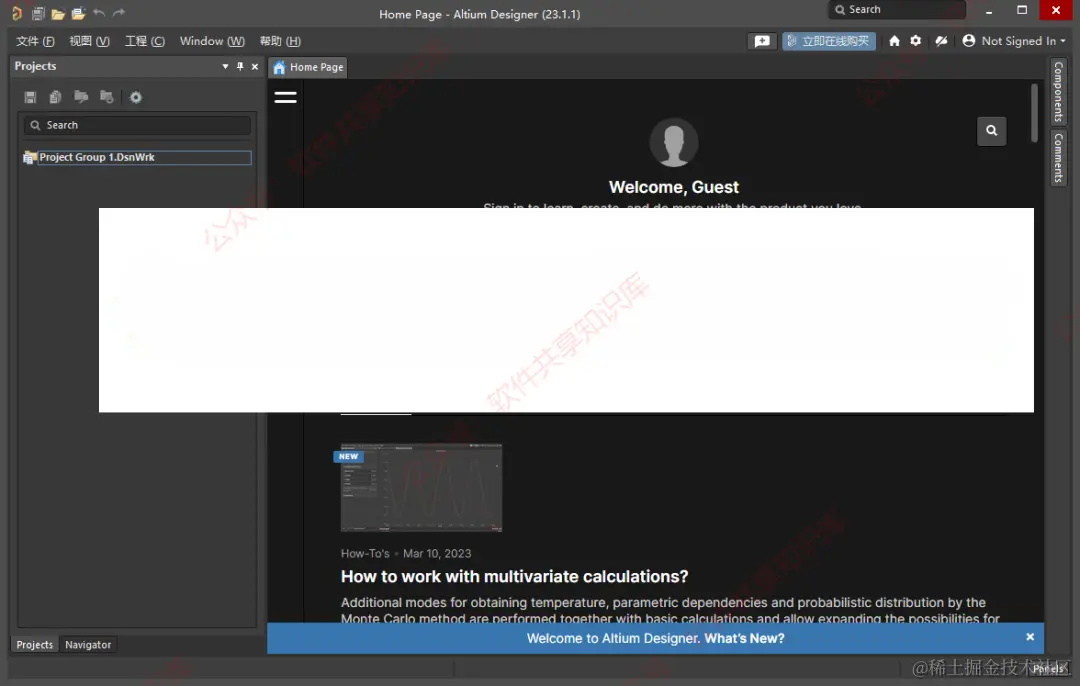The image size is (1080, 686).
Task: Switch to the Projects bottom tab
Action: tap(34, 645)
